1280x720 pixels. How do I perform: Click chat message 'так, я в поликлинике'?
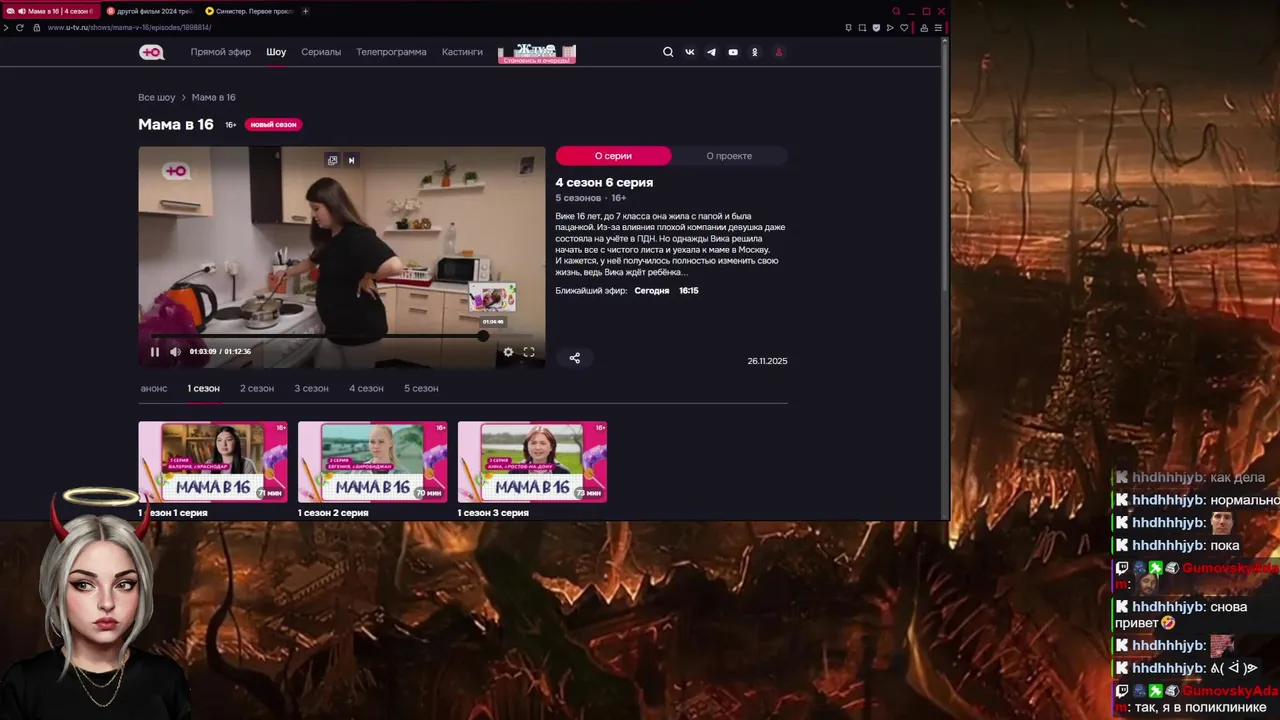tap(1200, 708)
